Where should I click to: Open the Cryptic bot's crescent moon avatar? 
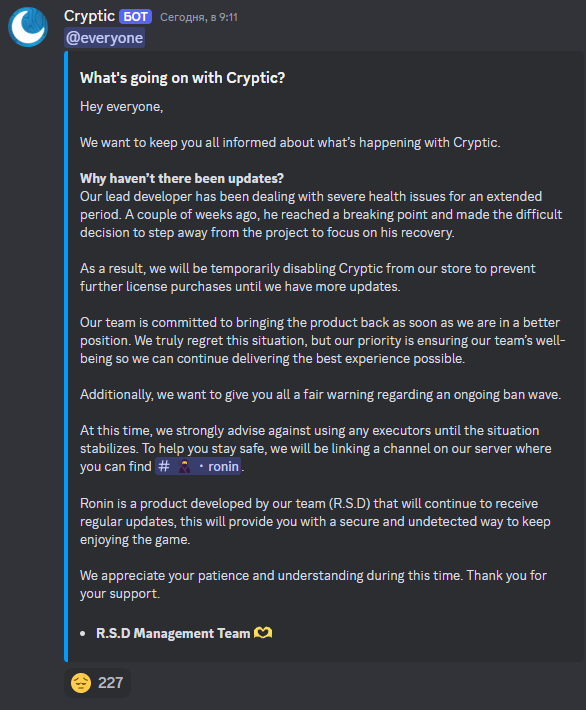[x=28, y=27]
